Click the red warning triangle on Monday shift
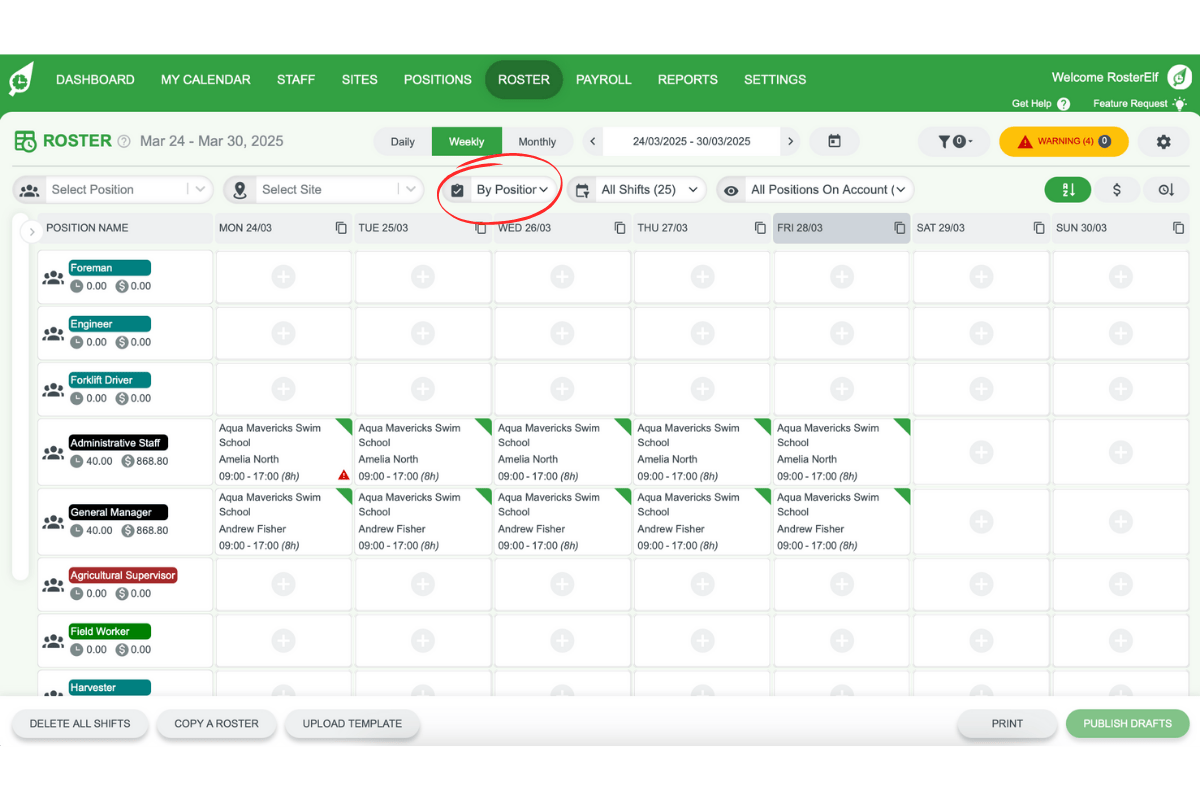This screenshot has width=1200, height=800. [x=343, y=475]
